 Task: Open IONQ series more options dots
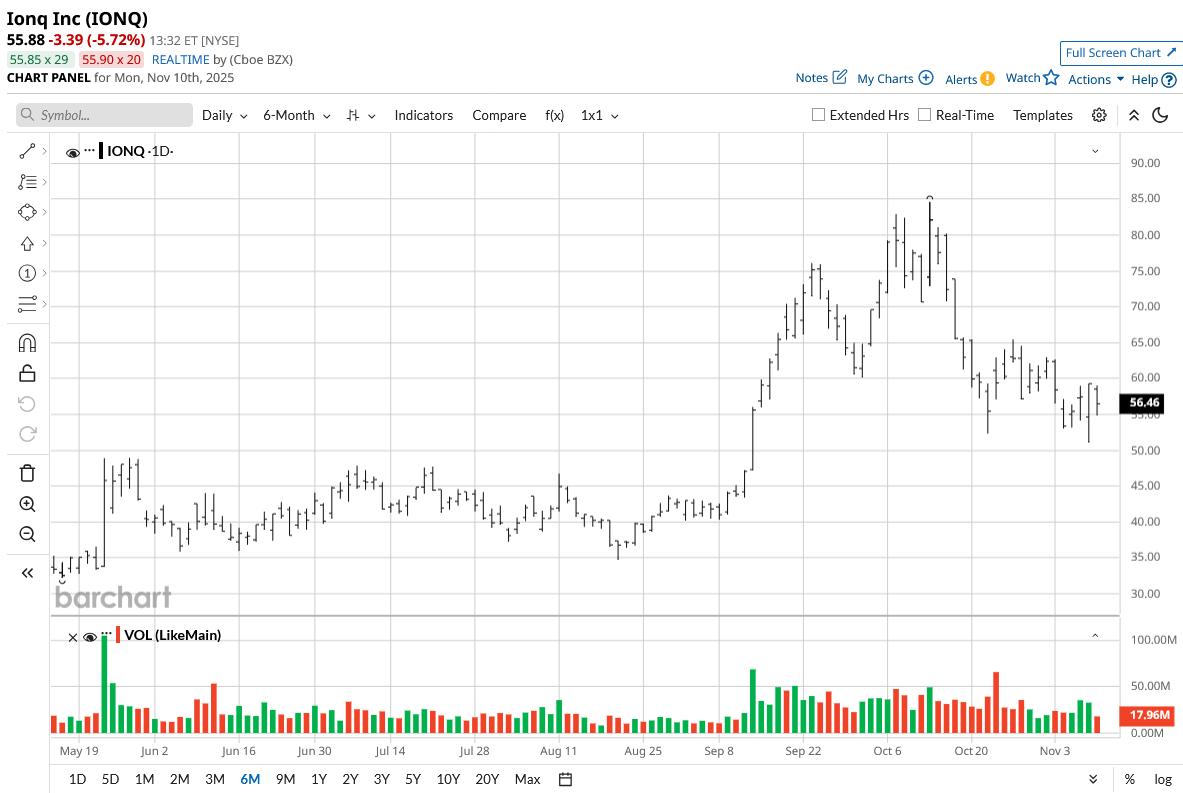tap(90, 149)
